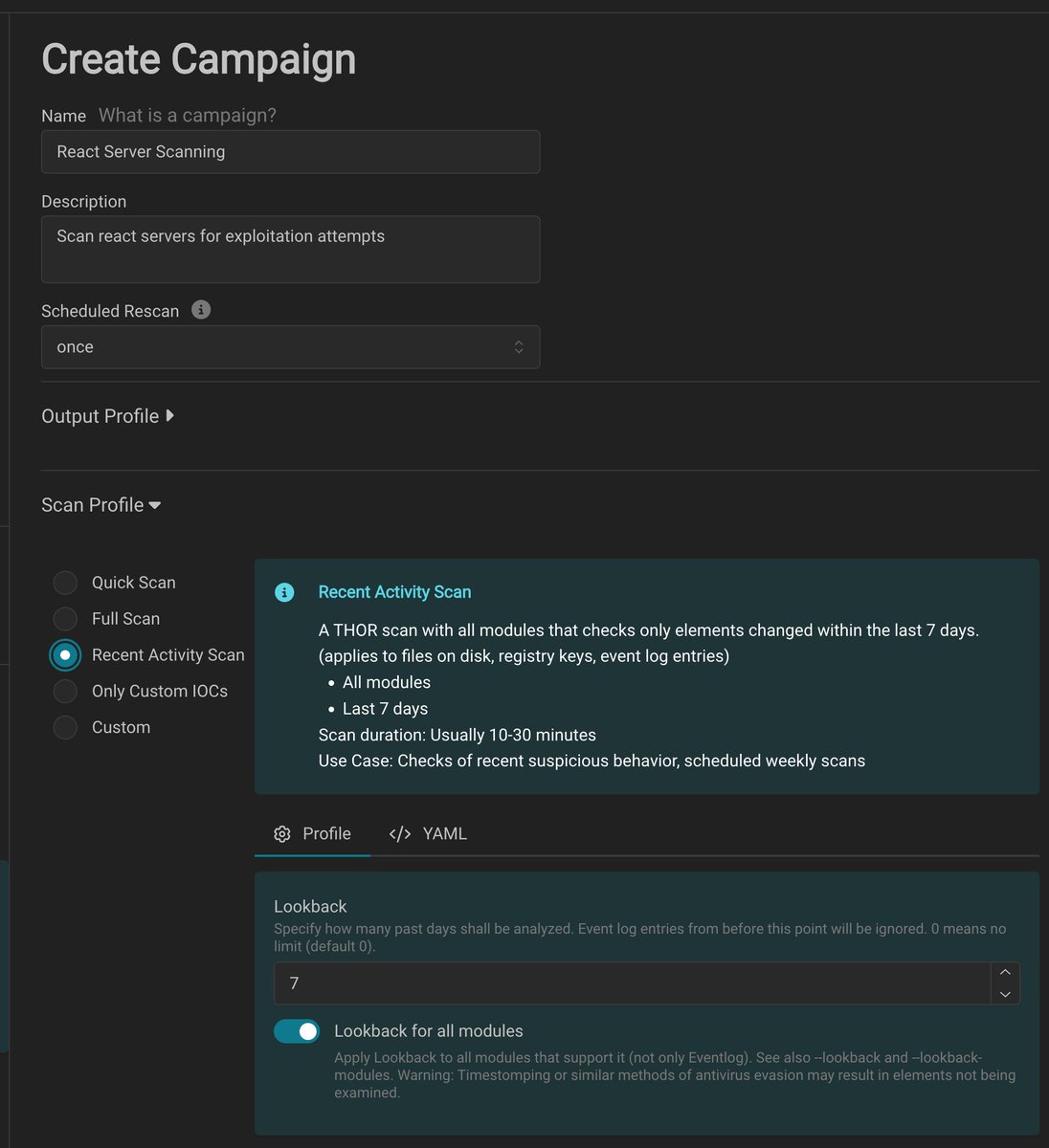The height and width of the screenshot is (1148, 1049).
Task: Click the Lookback days number field
Action: (632, 983)
